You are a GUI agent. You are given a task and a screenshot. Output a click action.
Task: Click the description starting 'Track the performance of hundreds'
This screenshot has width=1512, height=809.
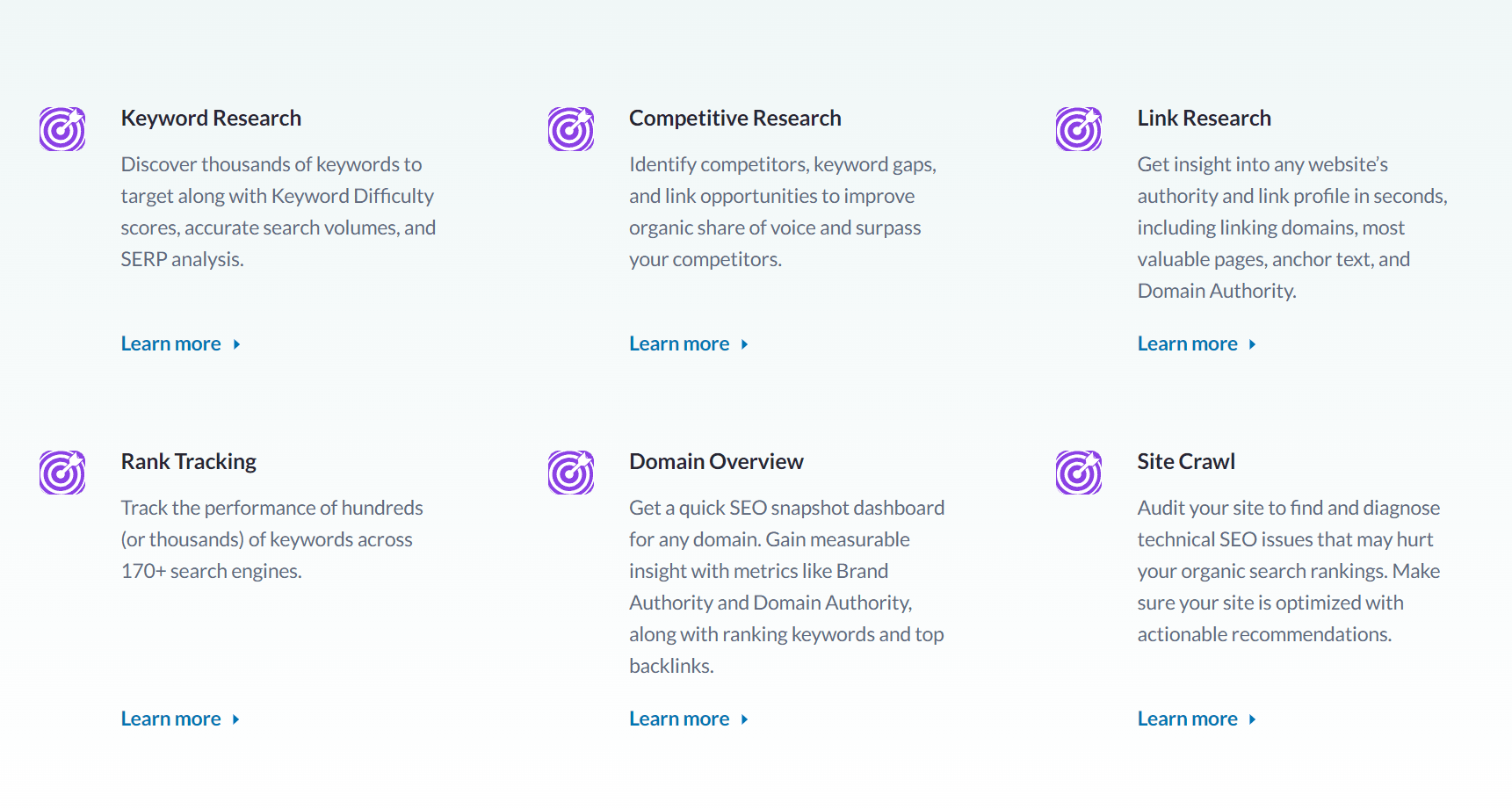pos(272,539)
